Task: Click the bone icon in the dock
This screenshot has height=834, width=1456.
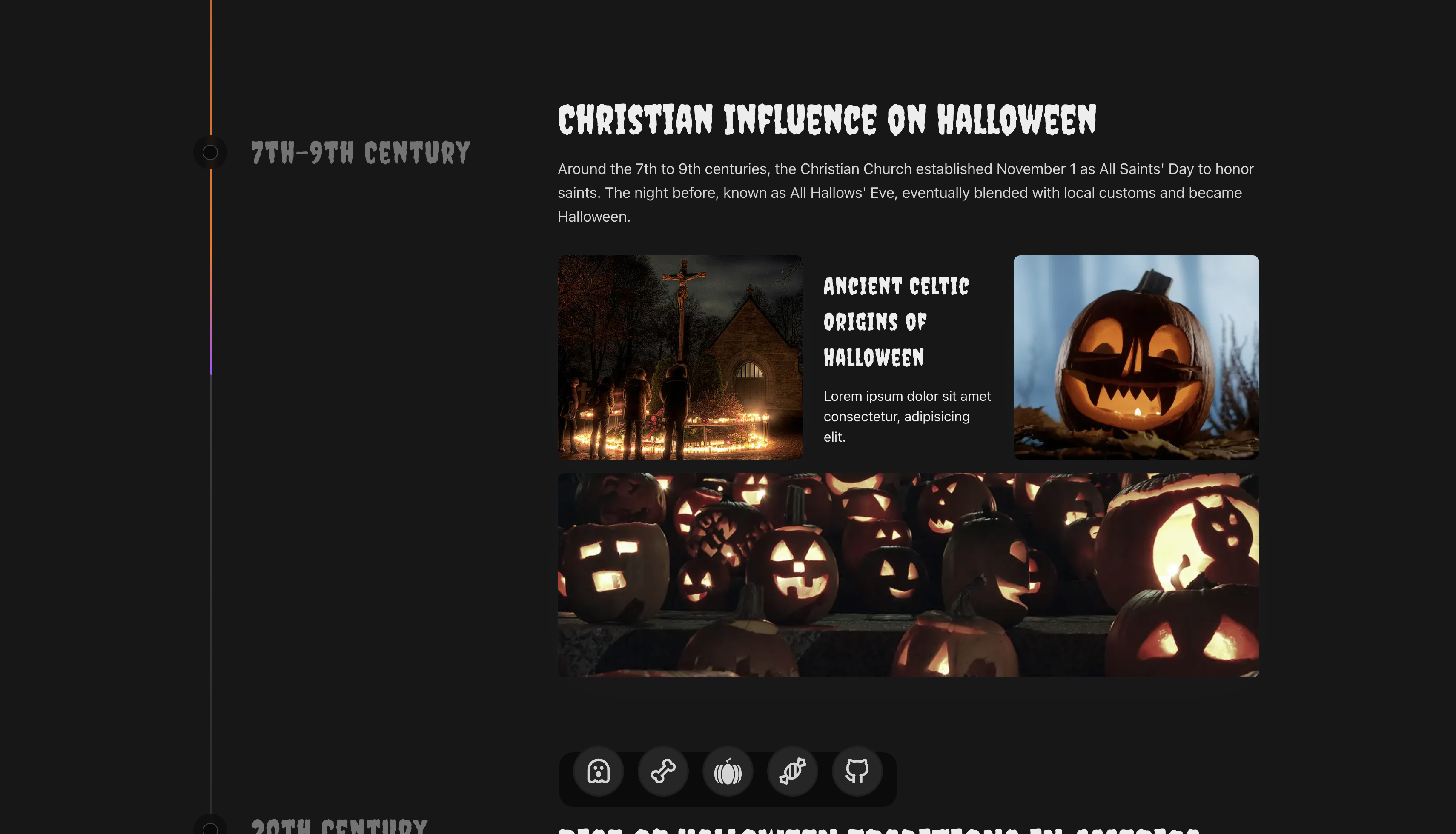Action: [663, 771]
